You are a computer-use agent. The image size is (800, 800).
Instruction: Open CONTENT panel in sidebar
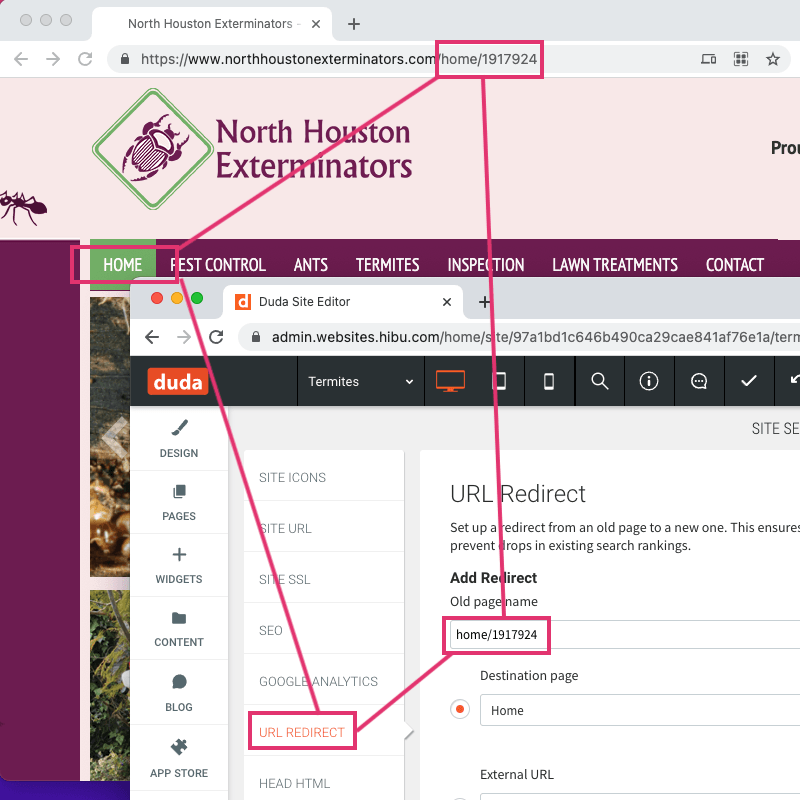[x=179, y=629]
